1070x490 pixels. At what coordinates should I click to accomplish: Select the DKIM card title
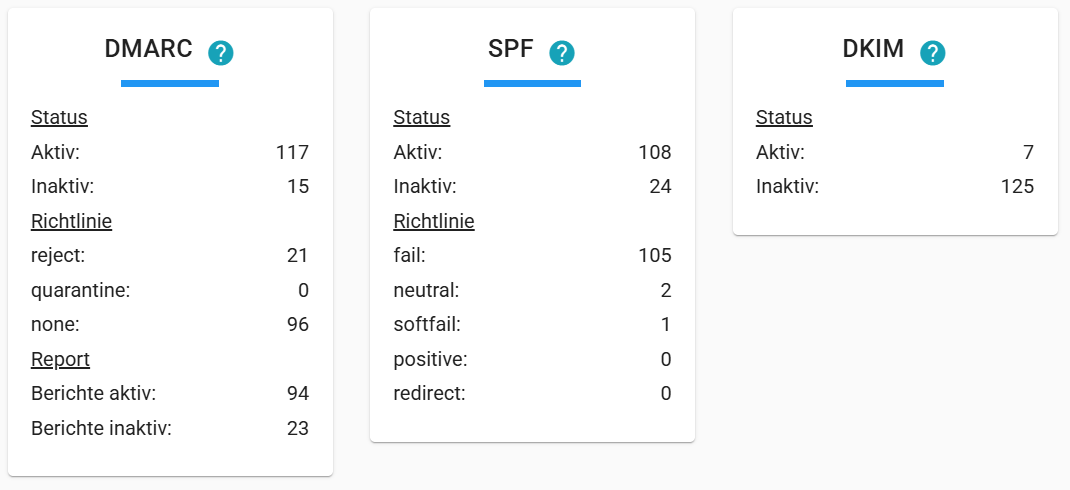873,49
